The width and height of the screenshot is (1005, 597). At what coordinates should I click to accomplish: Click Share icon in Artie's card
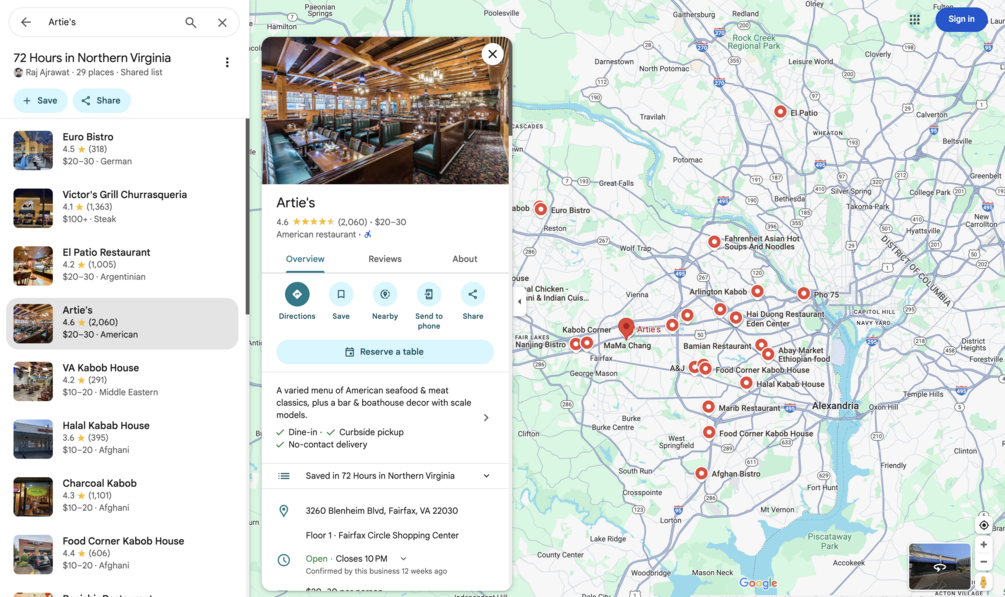pyautogui.click(x=473, y=294)
